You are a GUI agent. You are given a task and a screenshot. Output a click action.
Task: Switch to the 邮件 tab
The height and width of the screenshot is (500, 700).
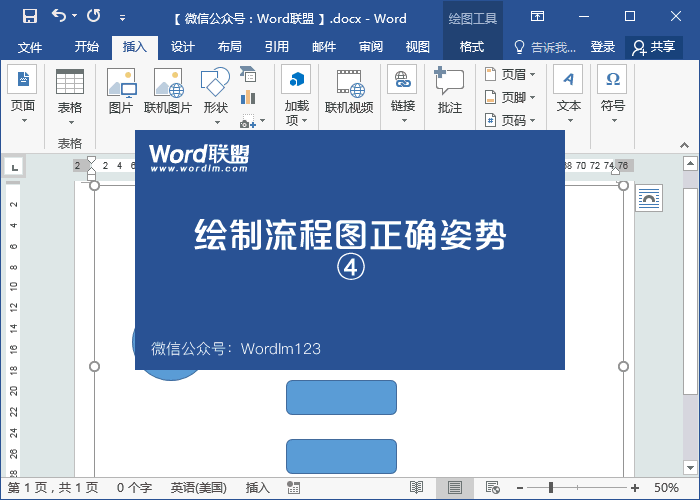point(324,47)
